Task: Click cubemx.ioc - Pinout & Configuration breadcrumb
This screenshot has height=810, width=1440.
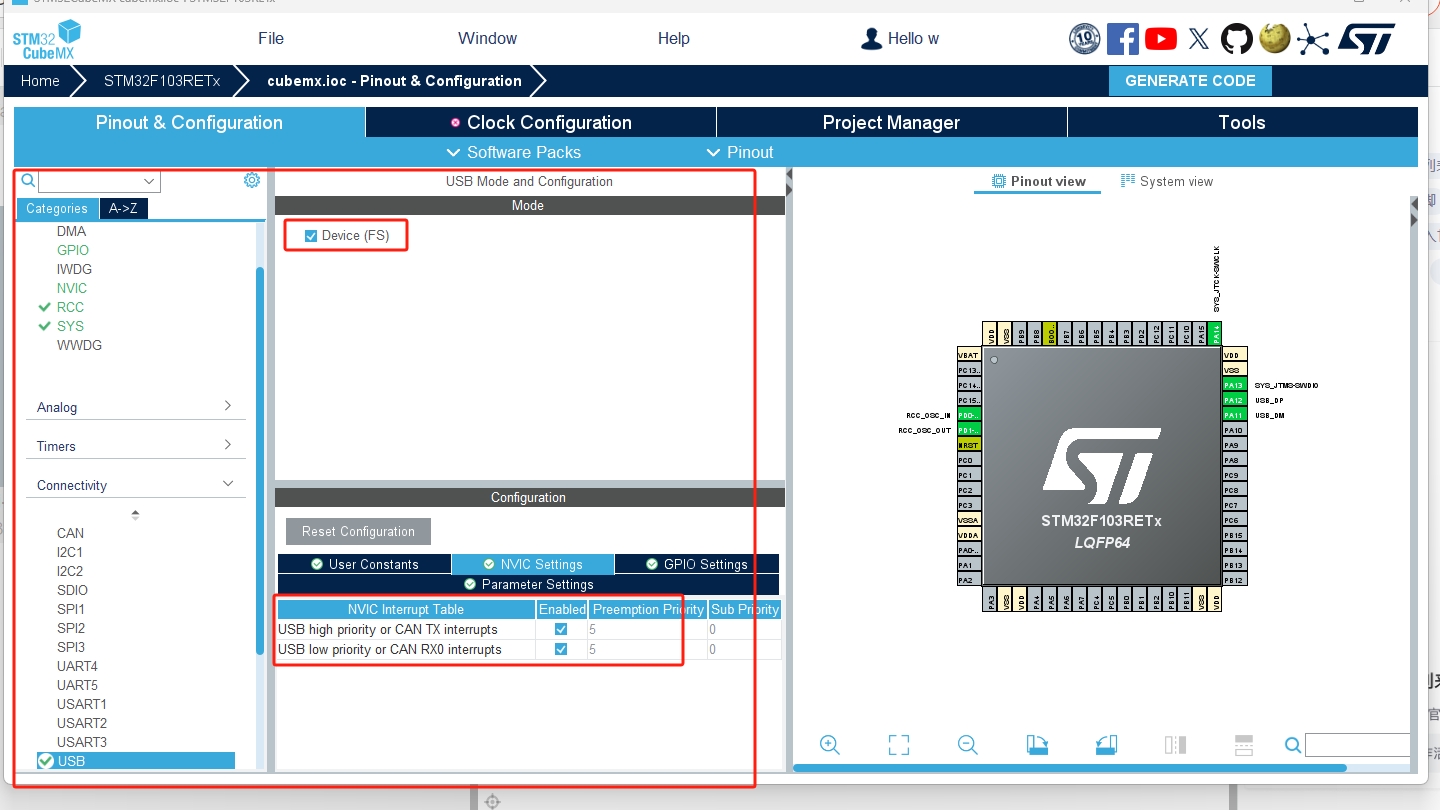Action: tap(394, 81)
